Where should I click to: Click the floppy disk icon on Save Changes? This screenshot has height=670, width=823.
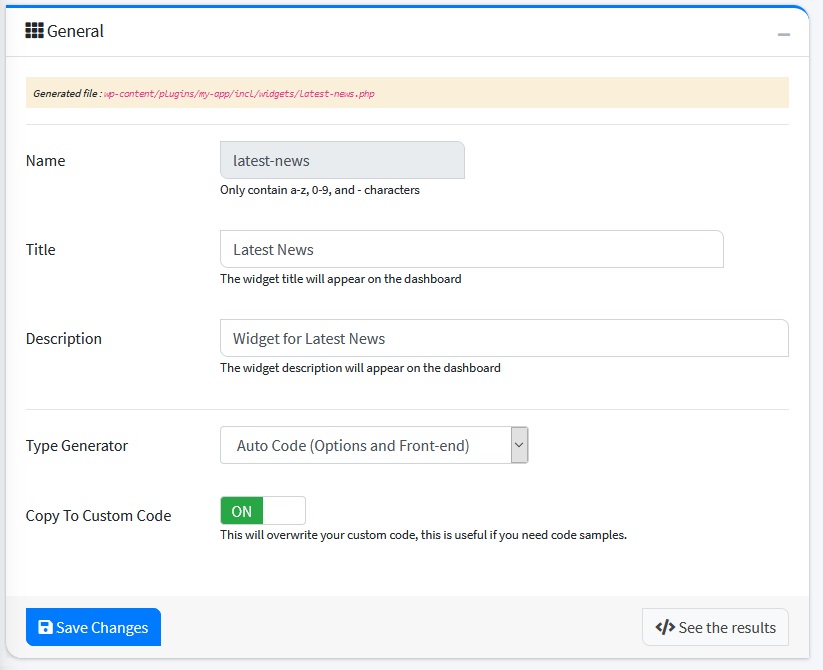[x=45, y=627]
